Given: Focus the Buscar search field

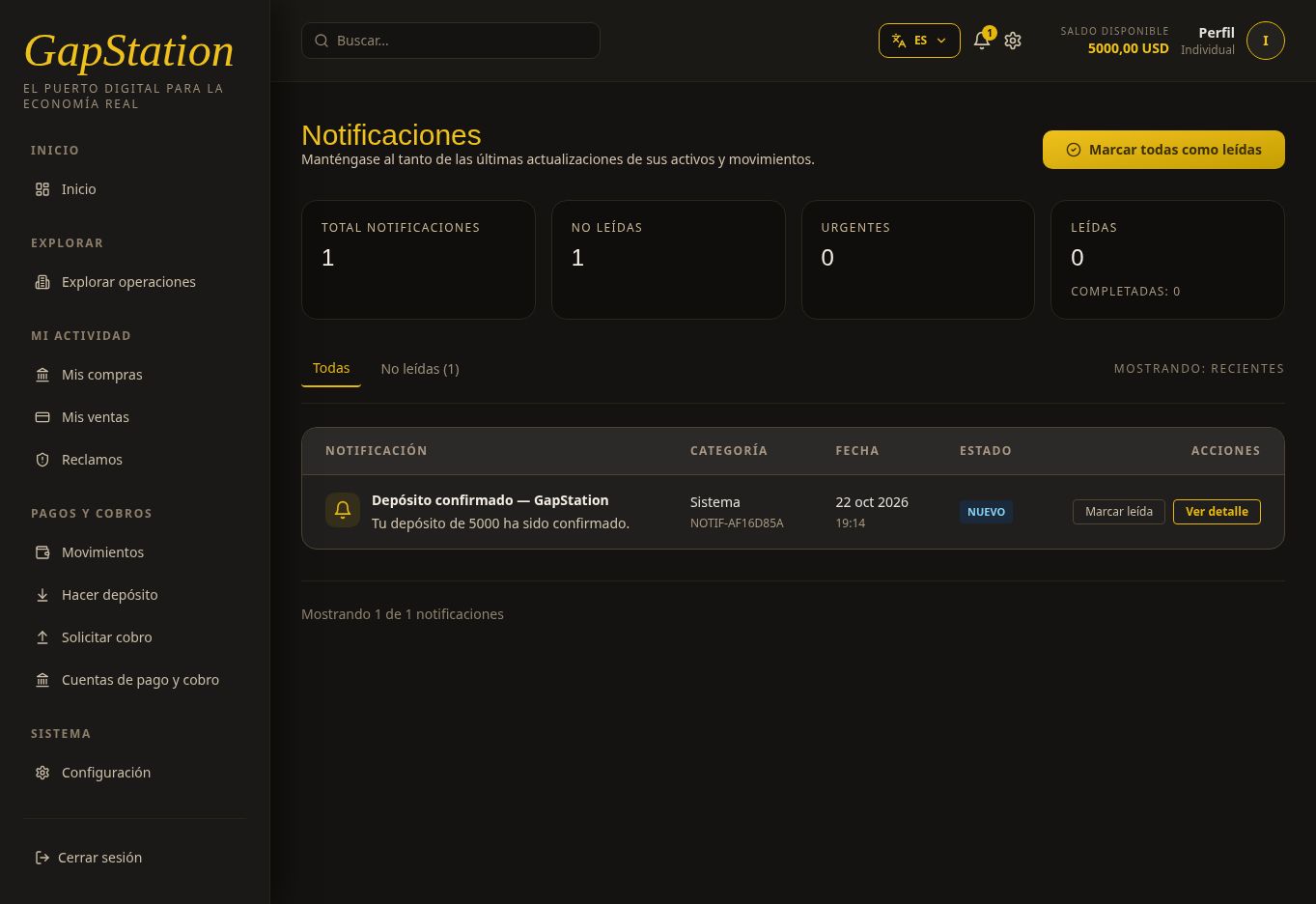Looking at the screenshot, I should (451, 41).
